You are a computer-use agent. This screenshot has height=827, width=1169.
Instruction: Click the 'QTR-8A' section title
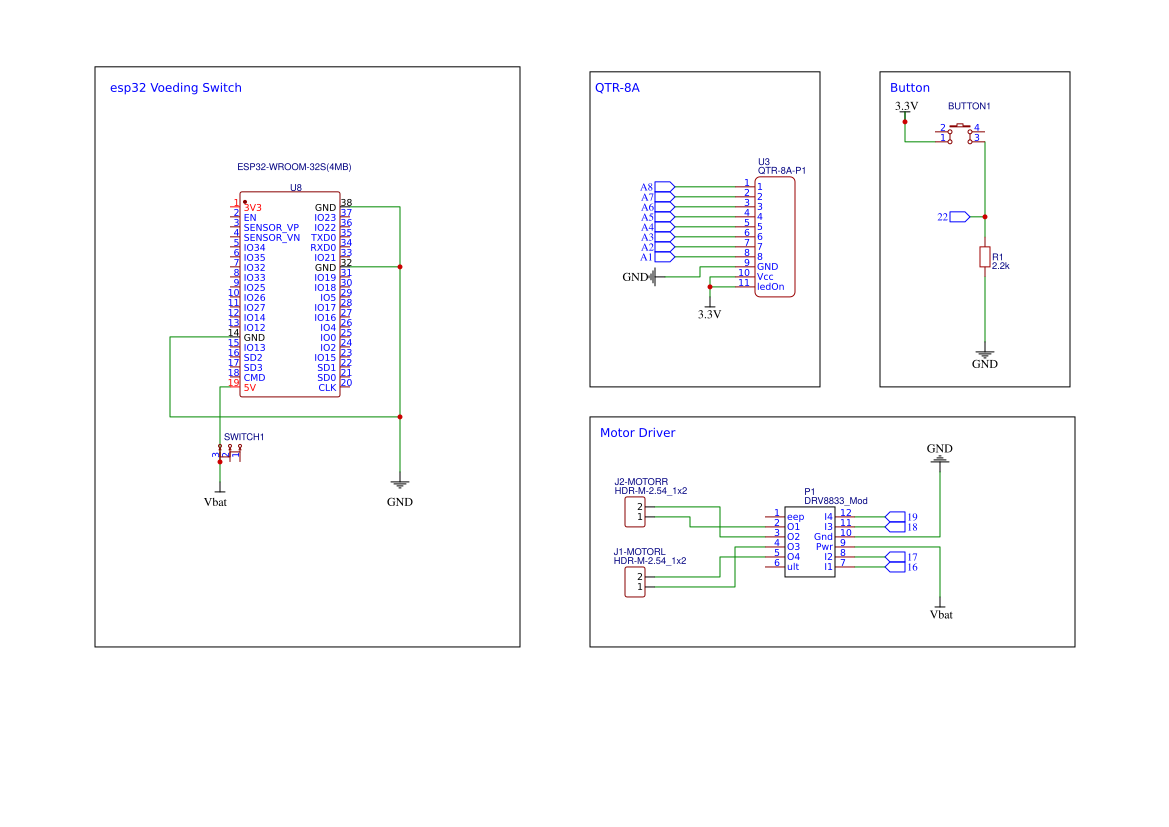pyautogui.click(x=617, y=88)
